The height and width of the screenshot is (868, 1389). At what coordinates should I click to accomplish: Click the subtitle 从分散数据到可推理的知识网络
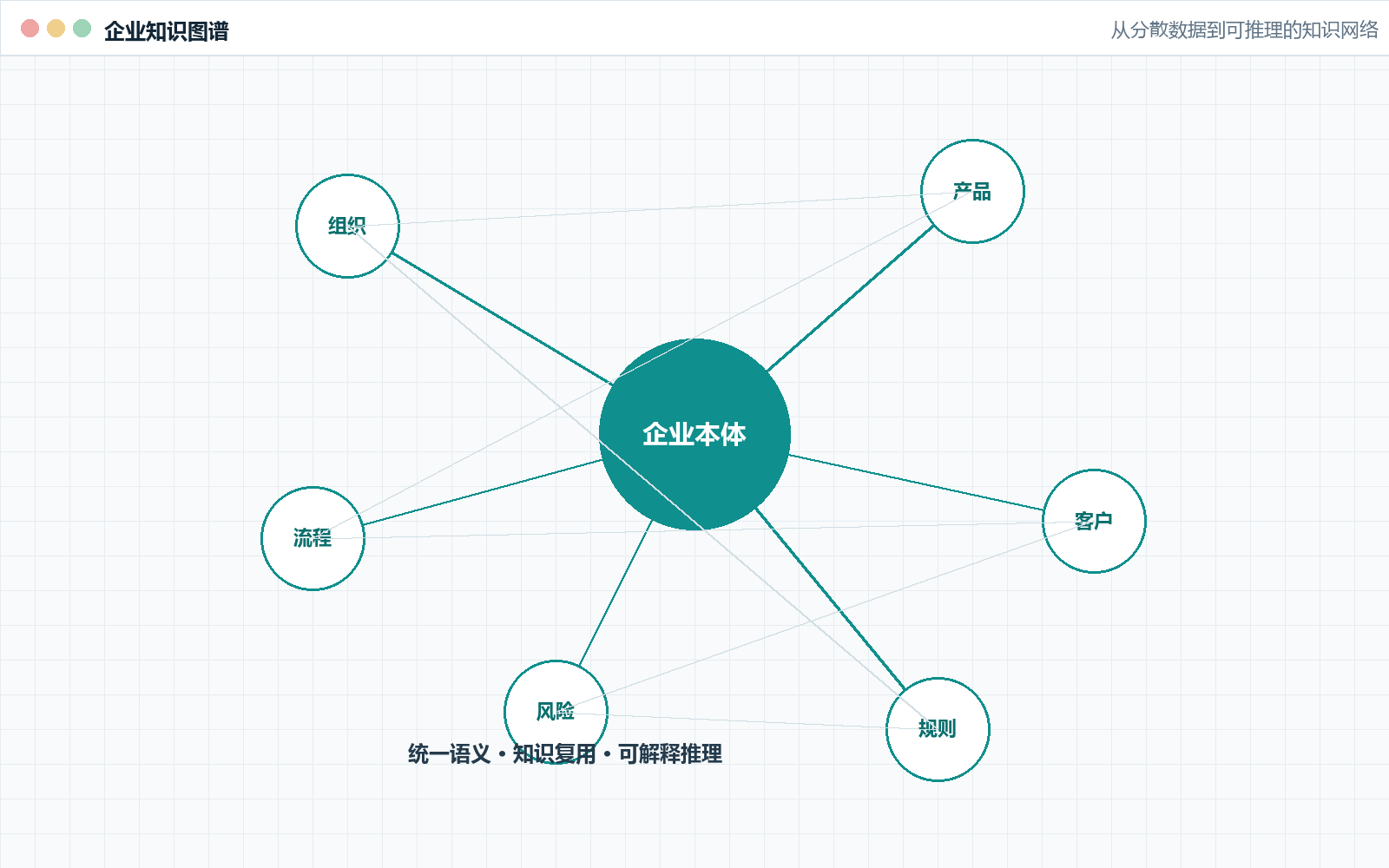(x=1245, y=30)
